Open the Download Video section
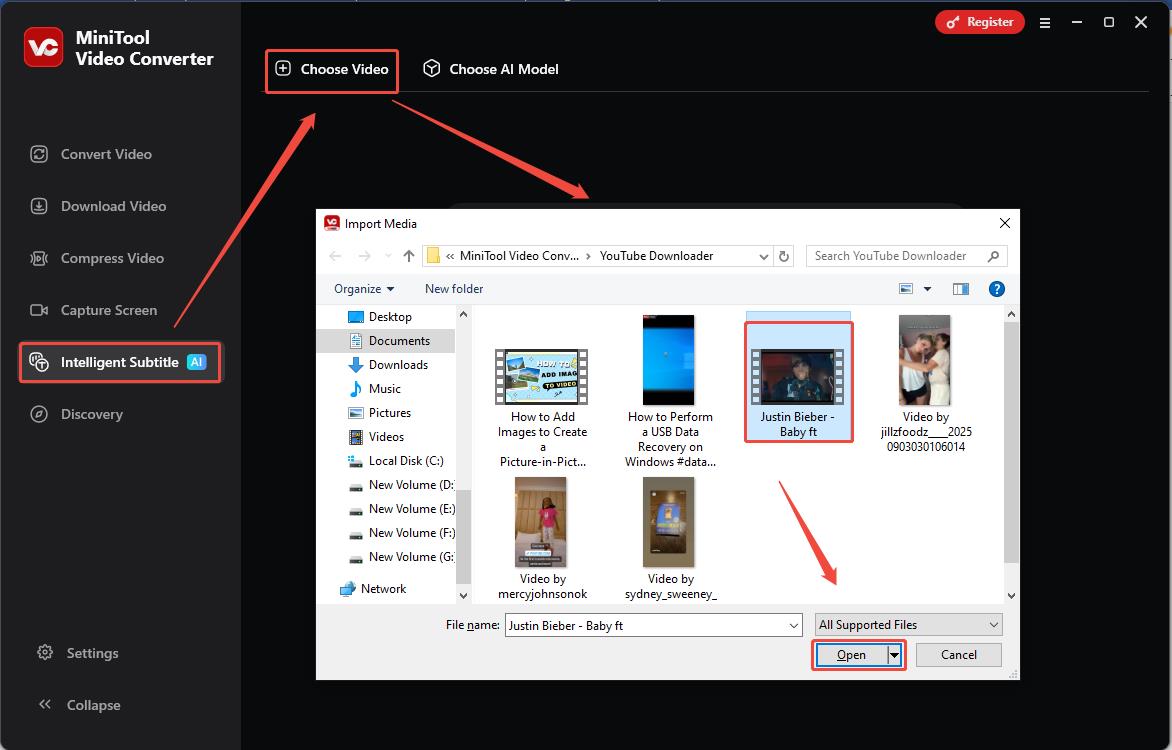1172x750 pixels. tap(112, 206)
